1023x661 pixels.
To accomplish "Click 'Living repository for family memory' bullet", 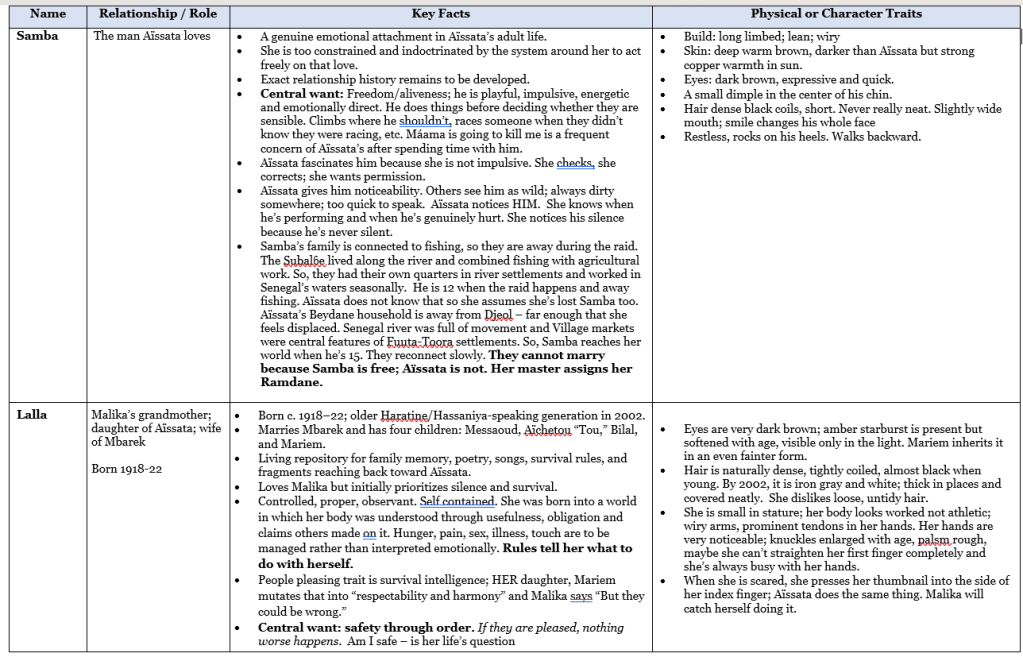I will coord(442,458).
